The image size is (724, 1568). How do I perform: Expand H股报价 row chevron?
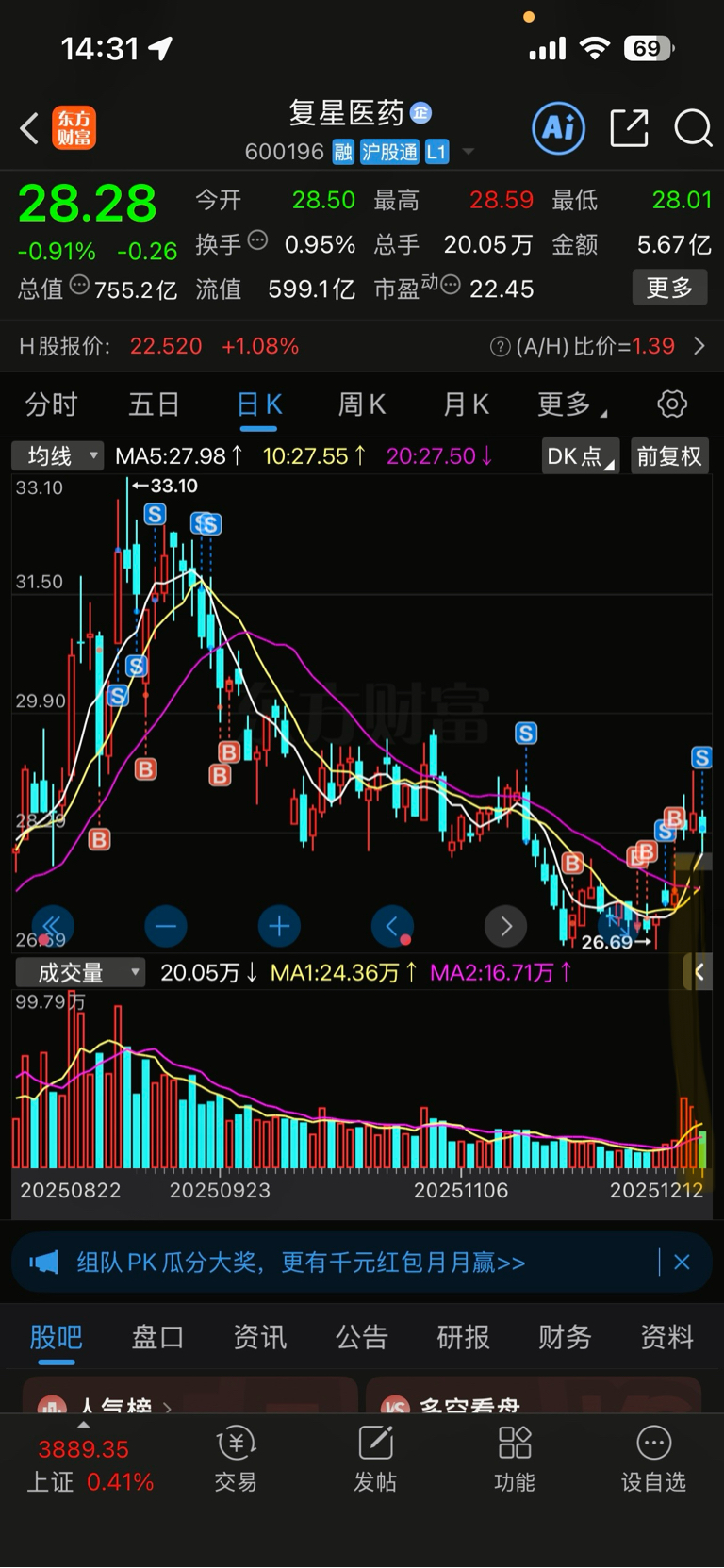tap(699, 347)
